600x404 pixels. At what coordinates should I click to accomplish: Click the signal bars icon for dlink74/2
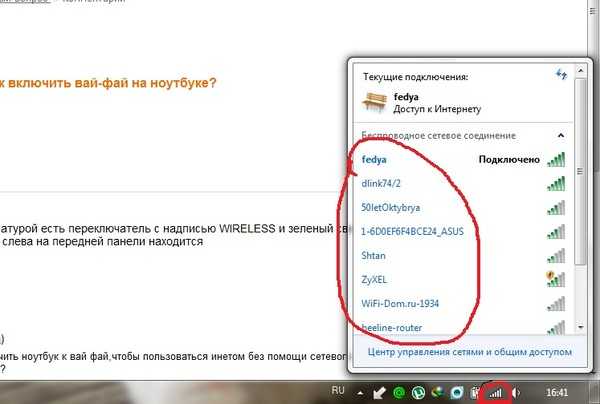556,184
